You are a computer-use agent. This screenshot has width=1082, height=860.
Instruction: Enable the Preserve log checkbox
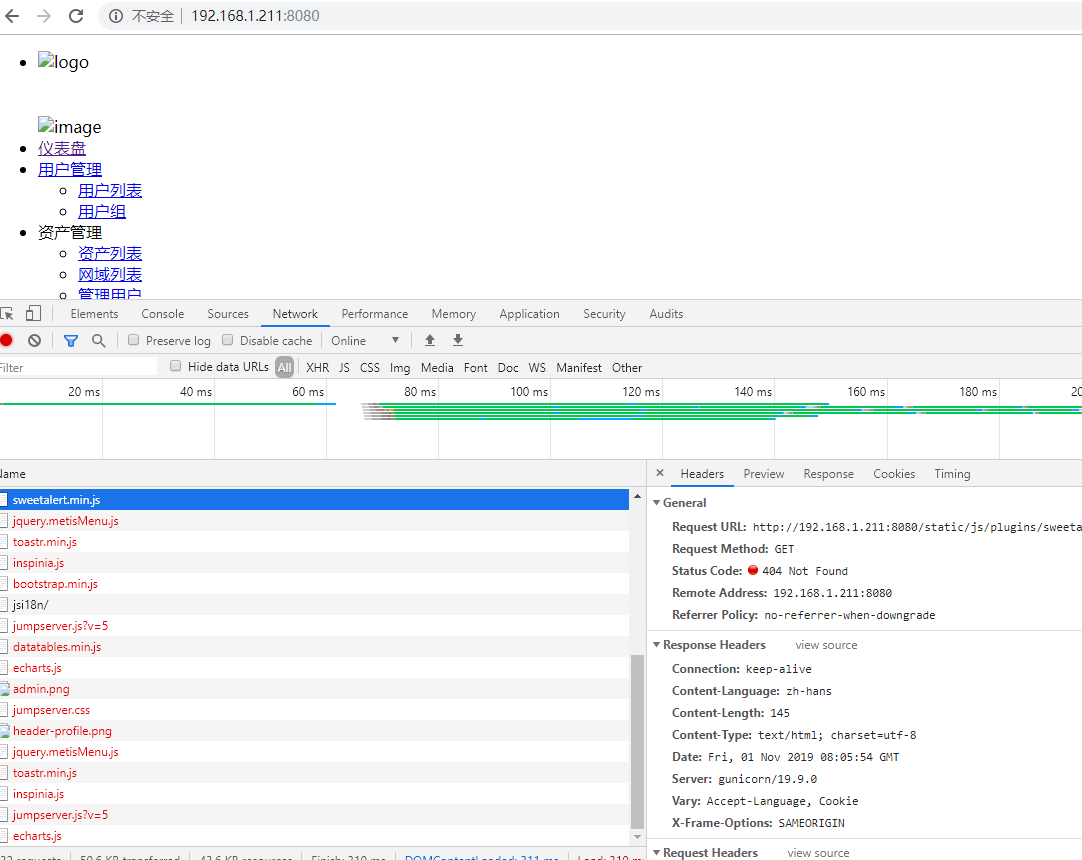[x=134, y=340]
